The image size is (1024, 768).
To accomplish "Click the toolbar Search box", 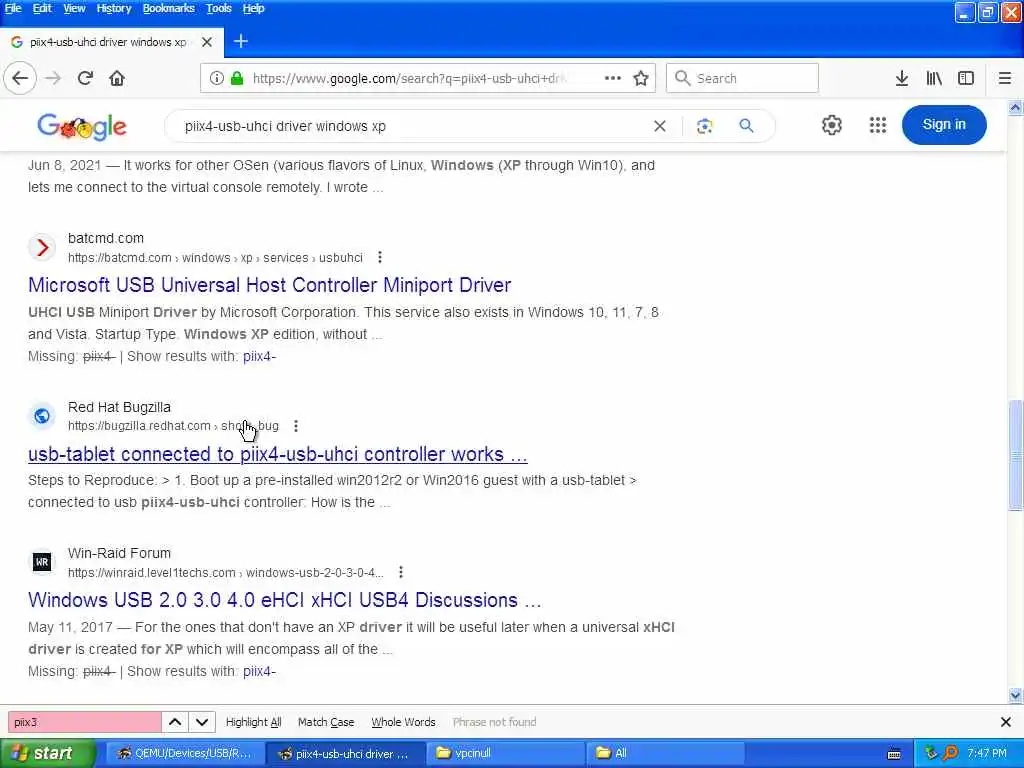I will (742, 78).
